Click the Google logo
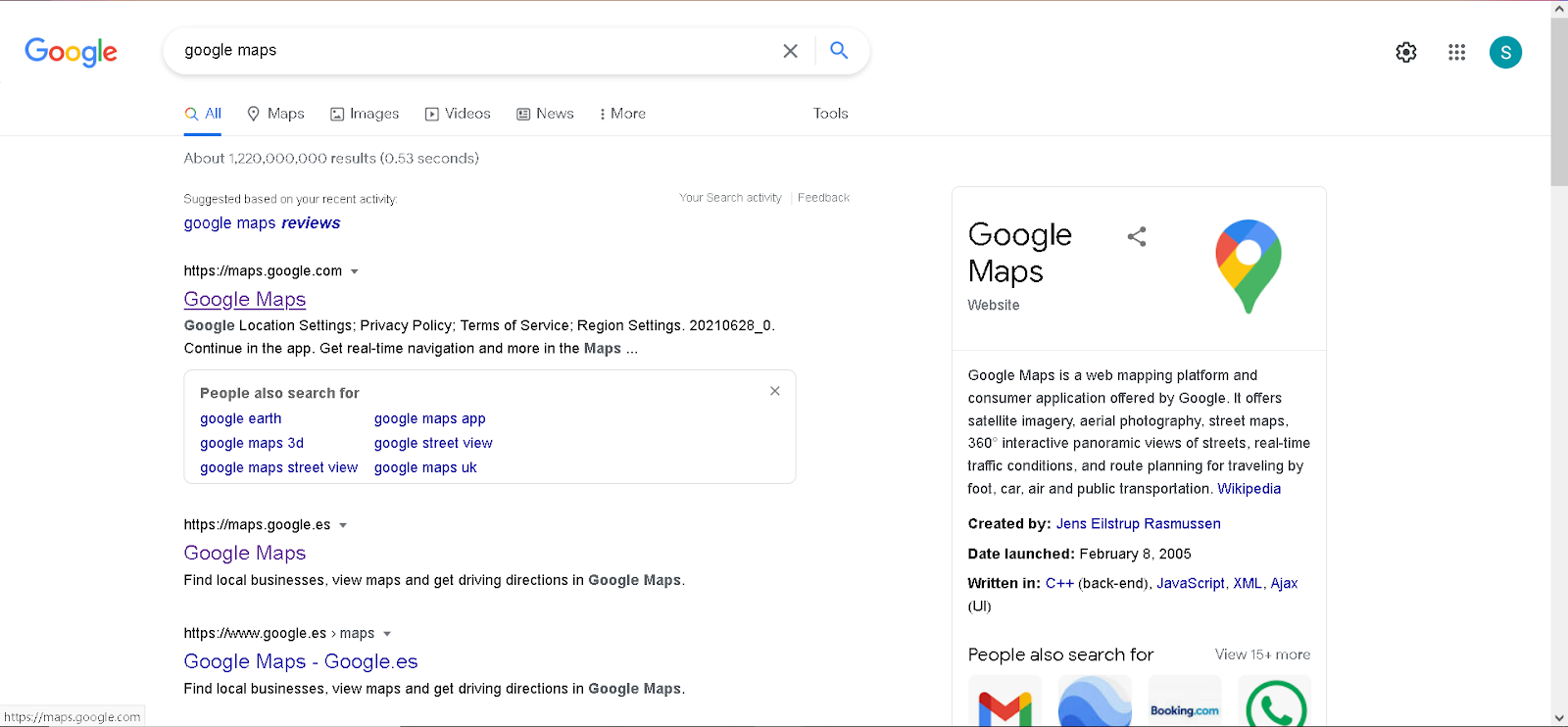1568x727 pixels. click(x=71, y=51)
